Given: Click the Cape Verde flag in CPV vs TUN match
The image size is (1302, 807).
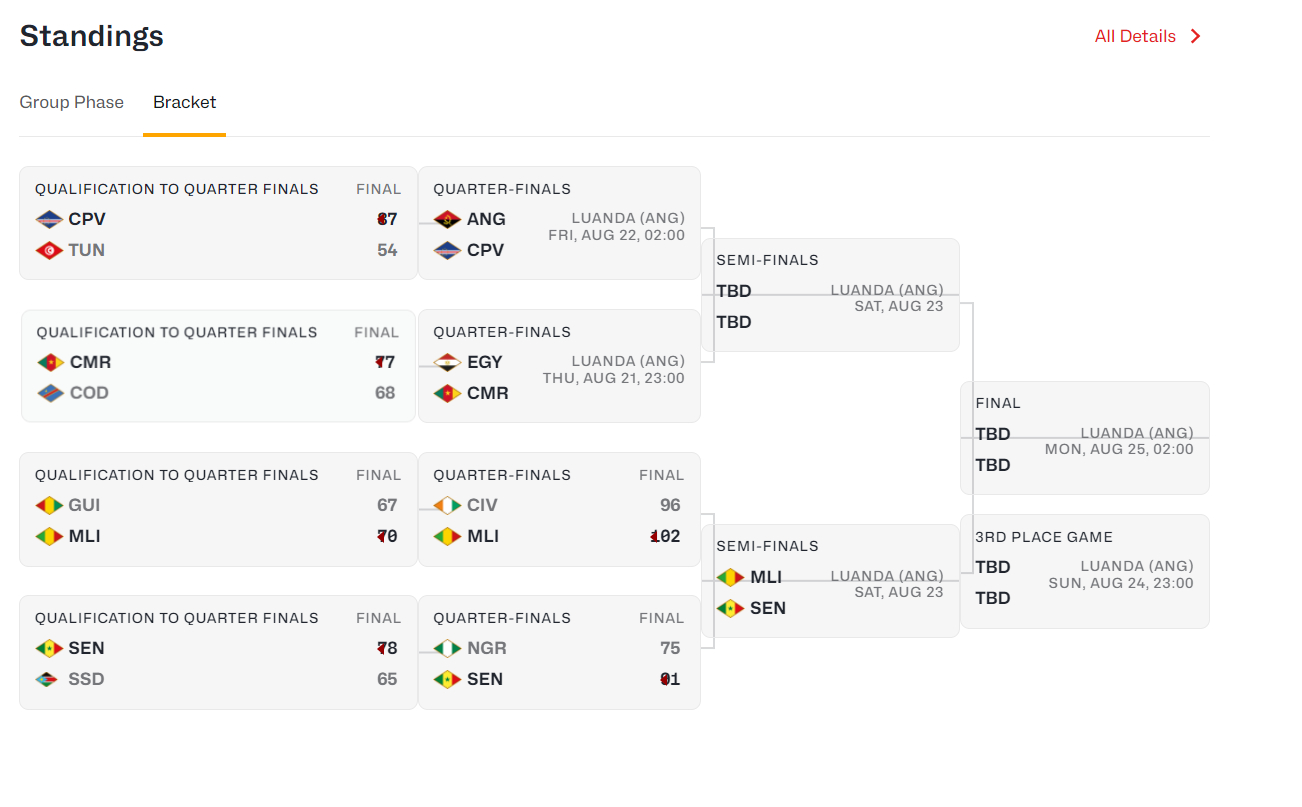Looking at the screenshot, I should click(49, 219).
